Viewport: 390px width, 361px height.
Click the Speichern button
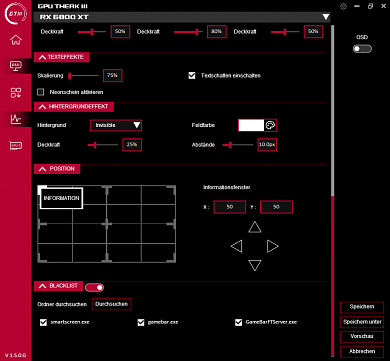(x=362, y=307)
